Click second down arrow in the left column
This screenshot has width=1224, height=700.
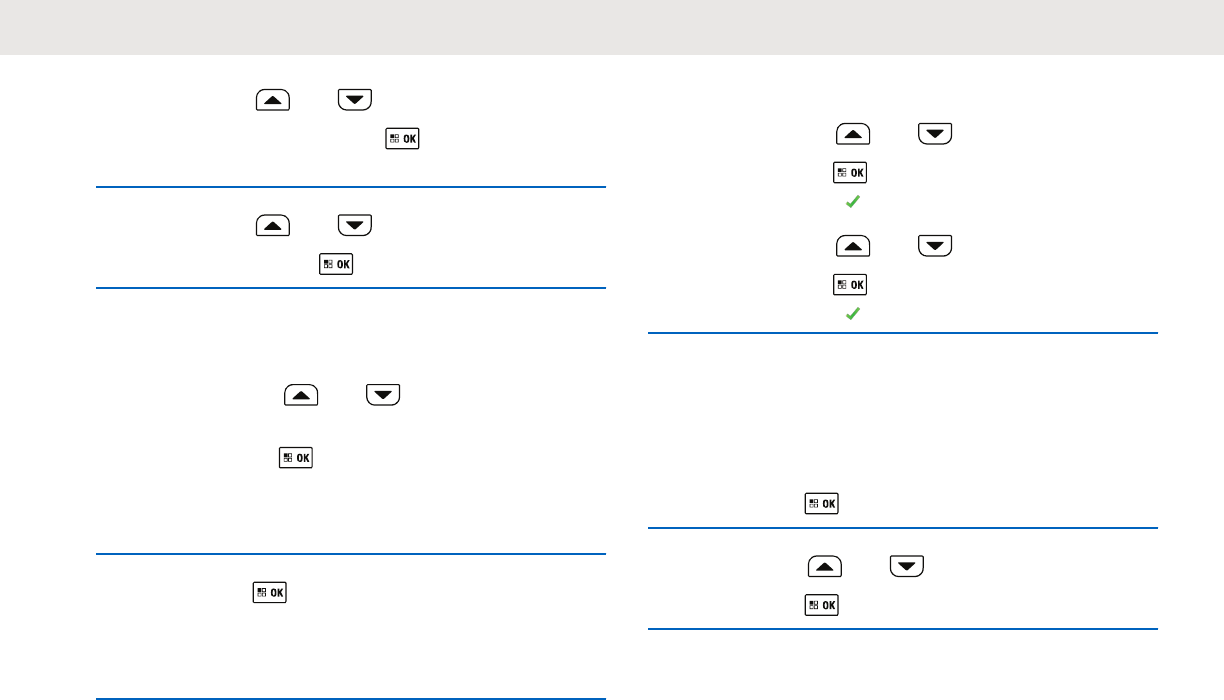coord(355,226)
